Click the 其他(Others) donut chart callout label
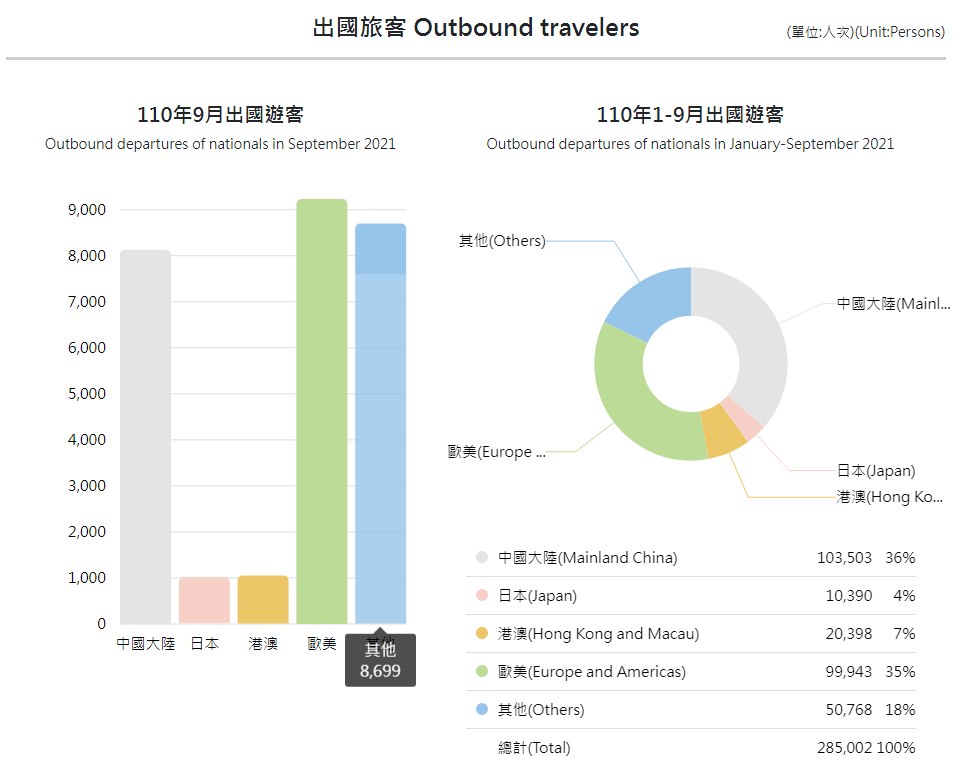This screenshot has width=963, height=774. (502, 241)
